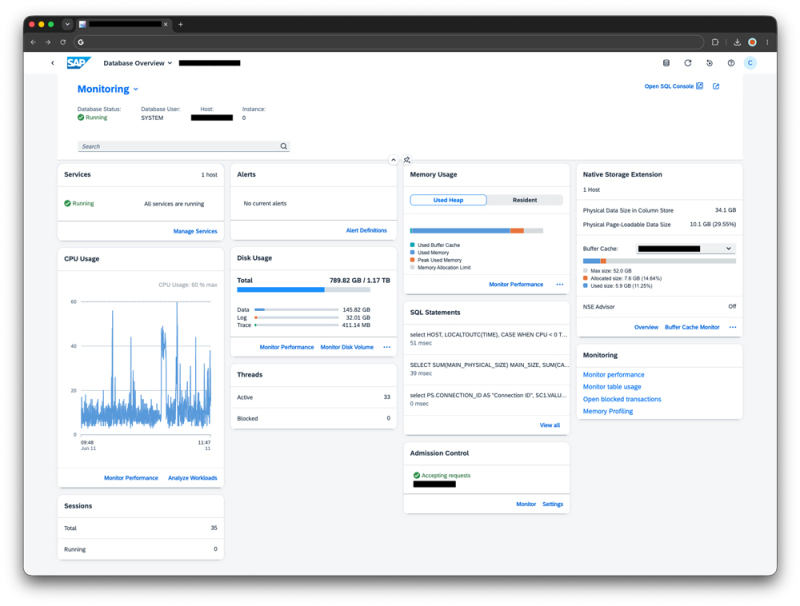Click the CPU usage chart
This screenshot has height=606, width=800.
(x=146, y=368)
